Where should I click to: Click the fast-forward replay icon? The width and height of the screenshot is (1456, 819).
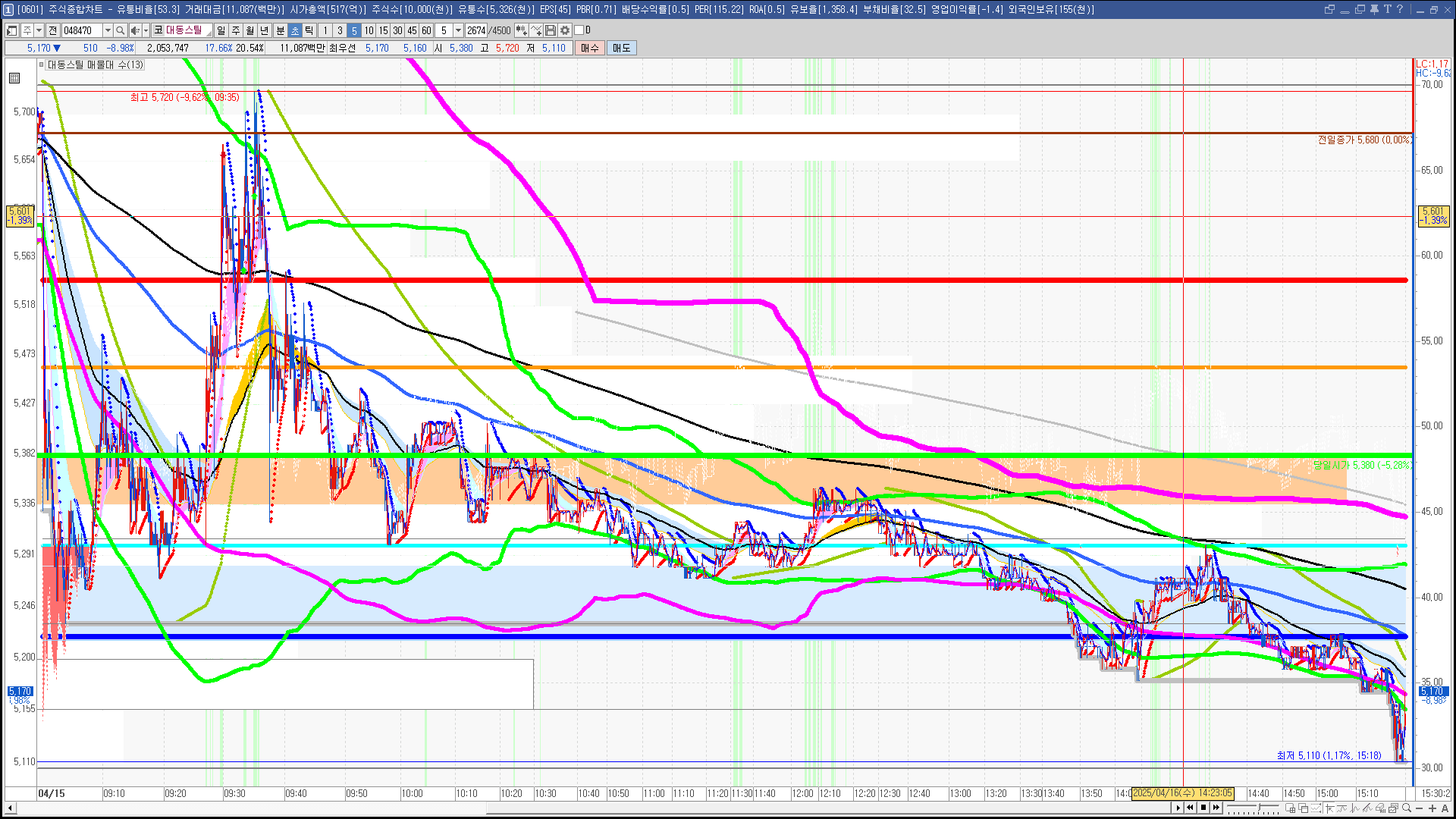pyautogui.click(x=1216, y=808)
